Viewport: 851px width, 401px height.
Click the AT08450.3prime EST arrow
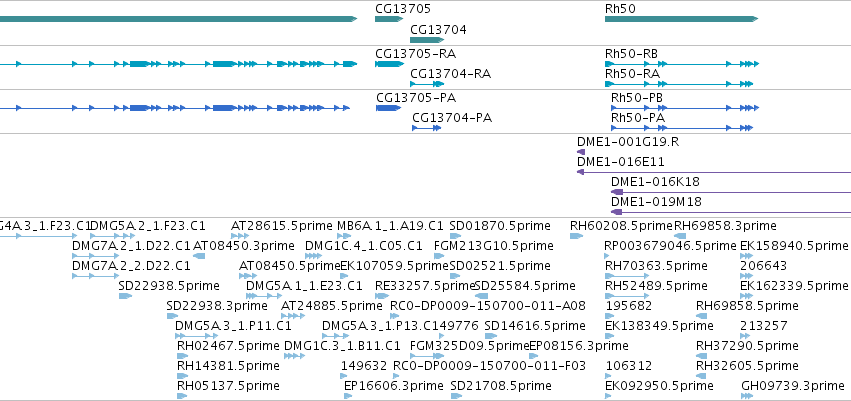click(x=199, y=256)
